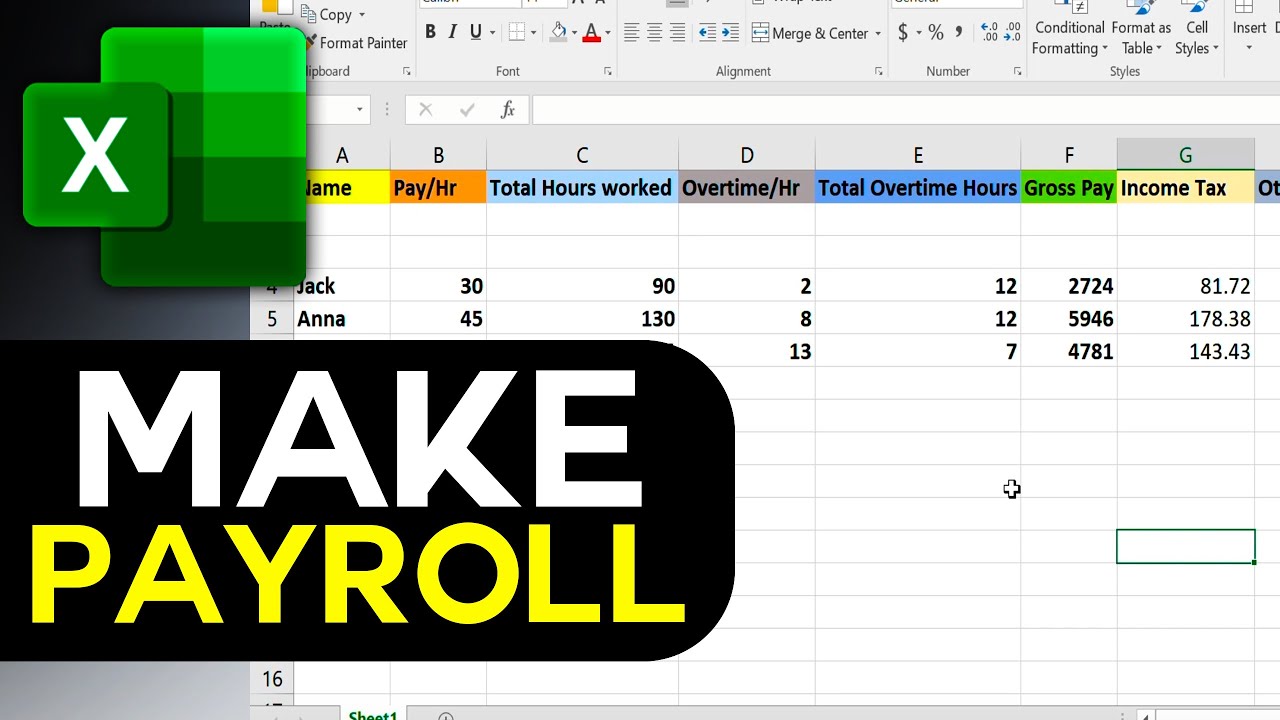This screenshot has width=1280, height=720.
Task: Select the Total Overtime Hours header cell
Action: click(x=918, y=188)
